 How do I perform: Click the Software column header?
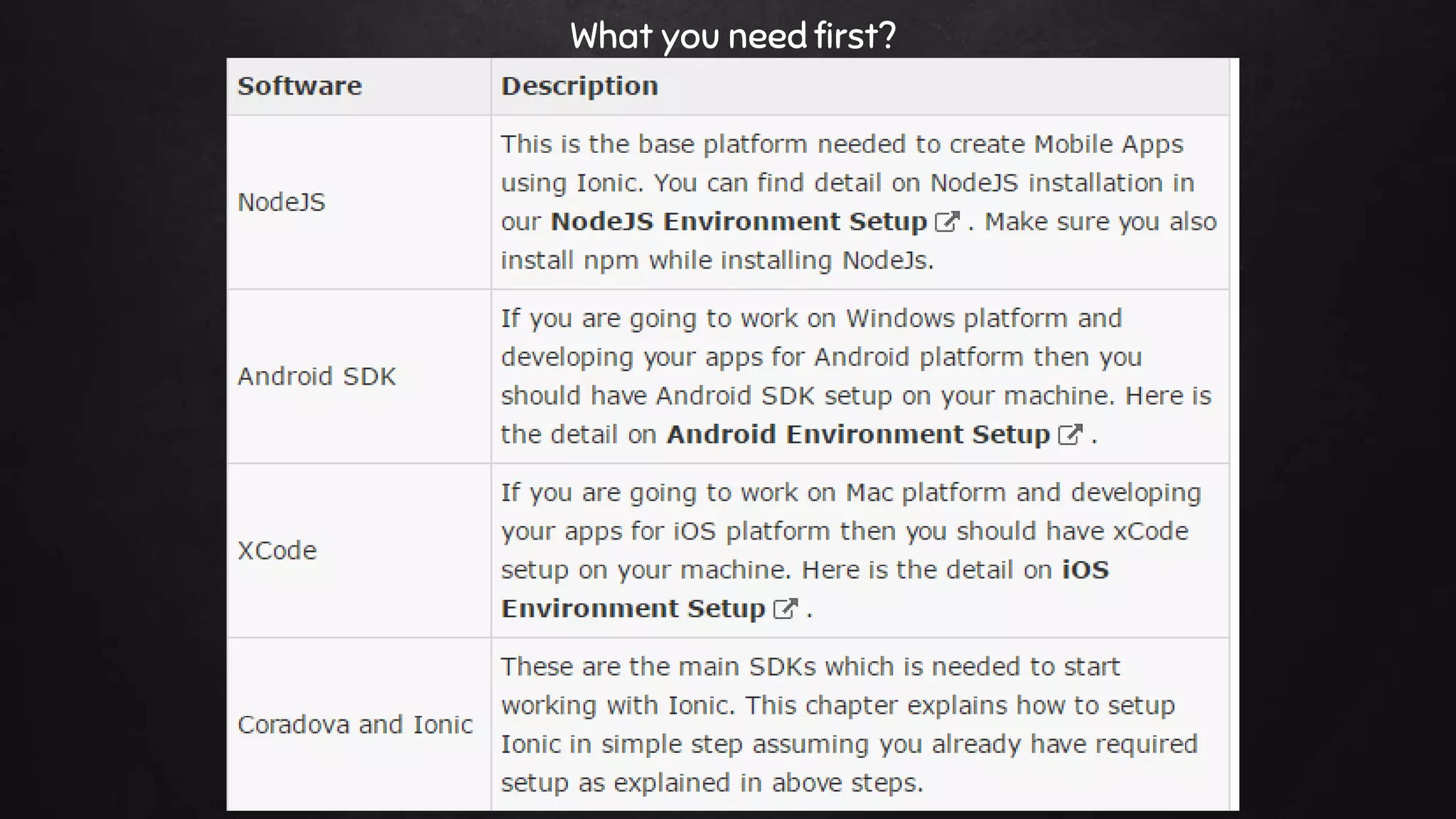click(299, 86)
